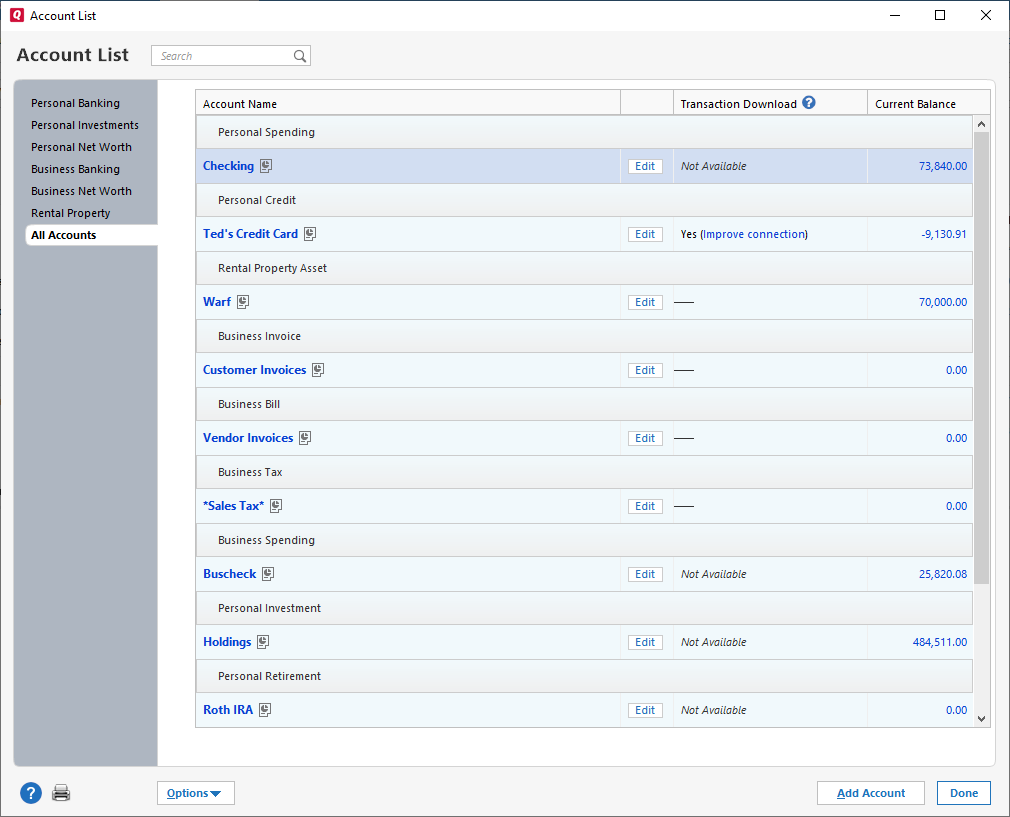Click the icon beside Roth IRA
The image size is (1010, 817).
point(264,709)
